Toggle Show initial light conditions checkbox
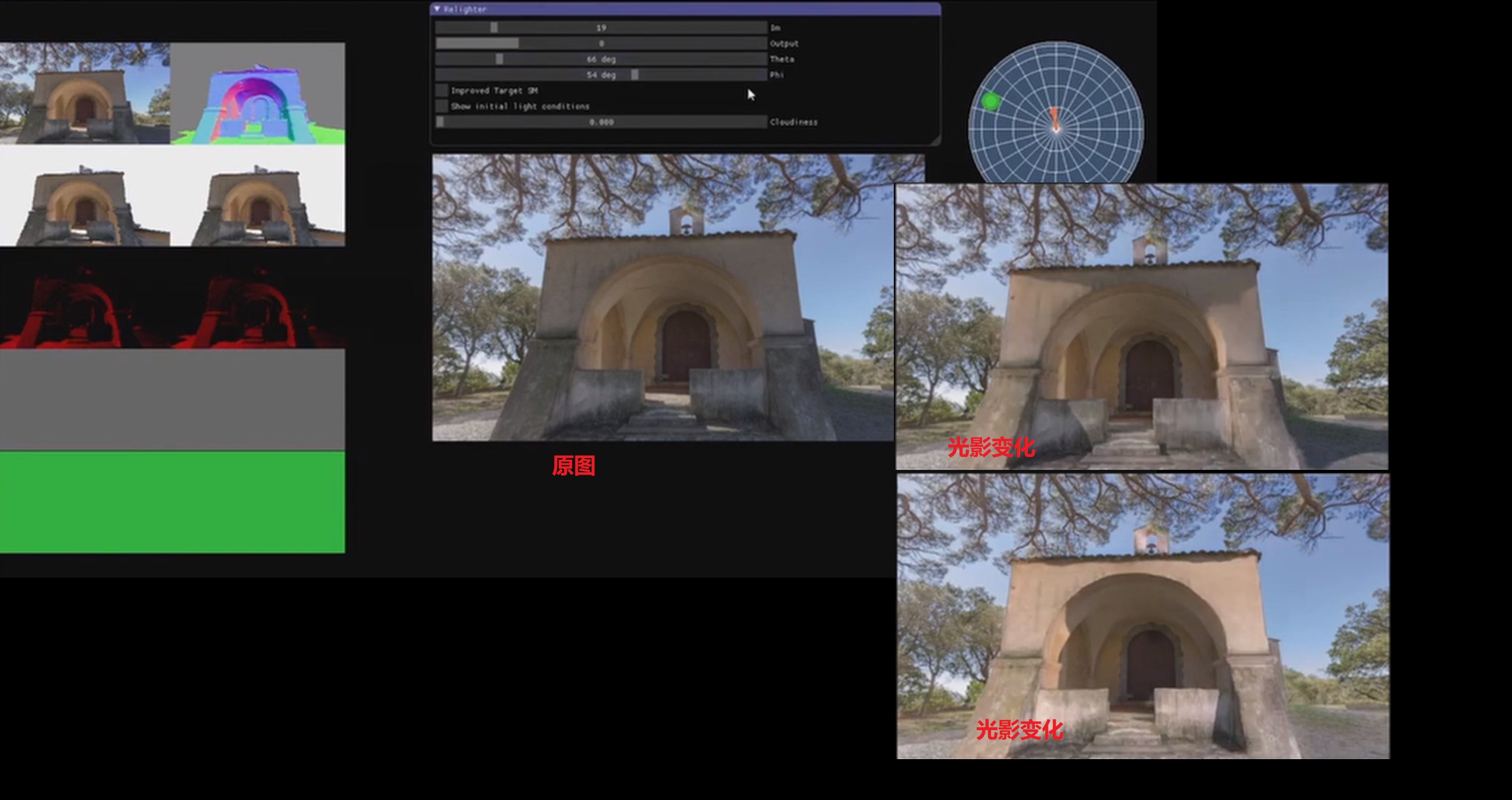Image resolution: width=1512 pixels, height=800 pixels. (x=442, y=106)
